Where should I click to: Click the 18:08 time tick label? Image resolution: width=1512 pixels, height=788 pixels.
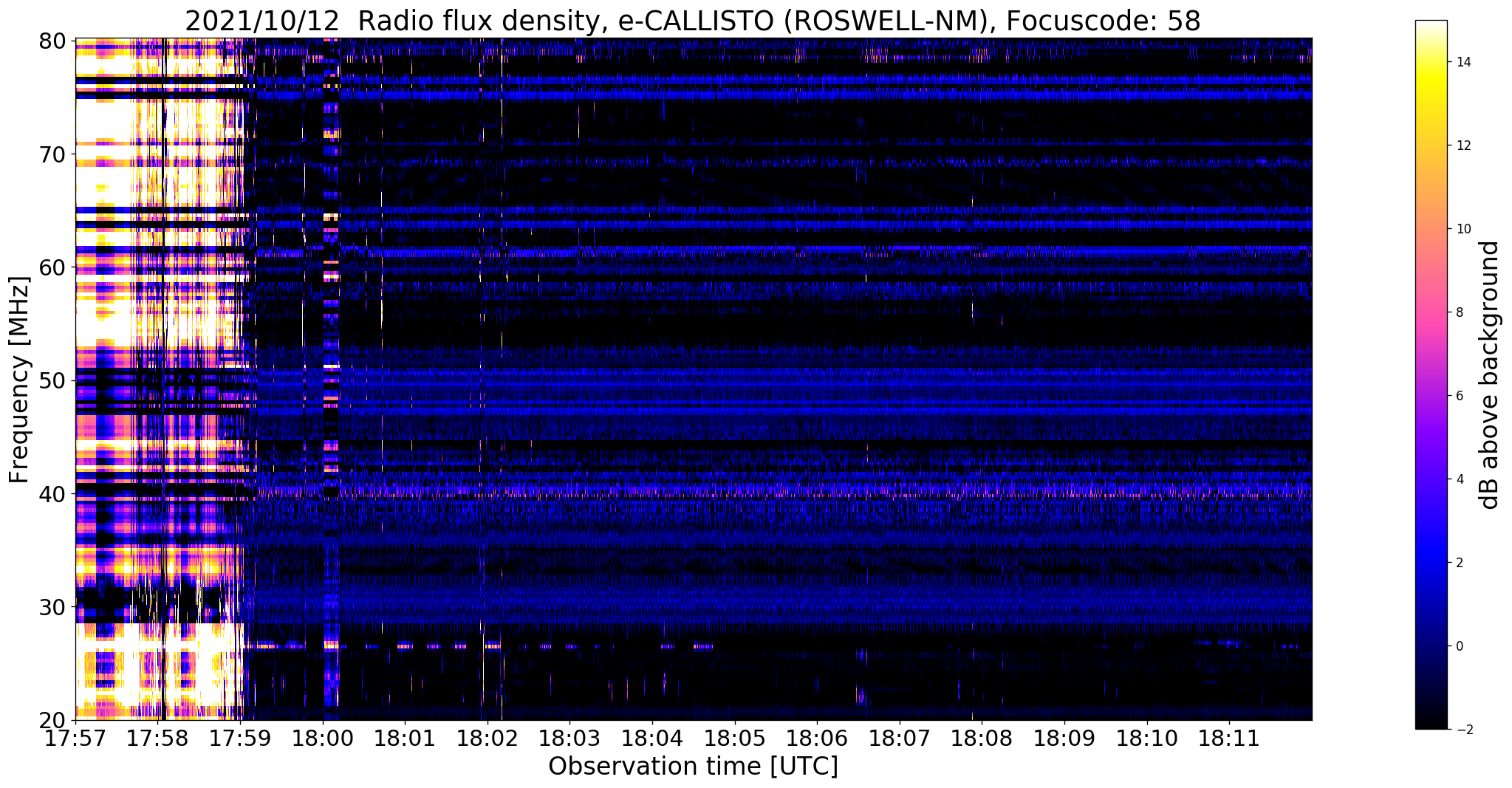[x=982, y=738]
